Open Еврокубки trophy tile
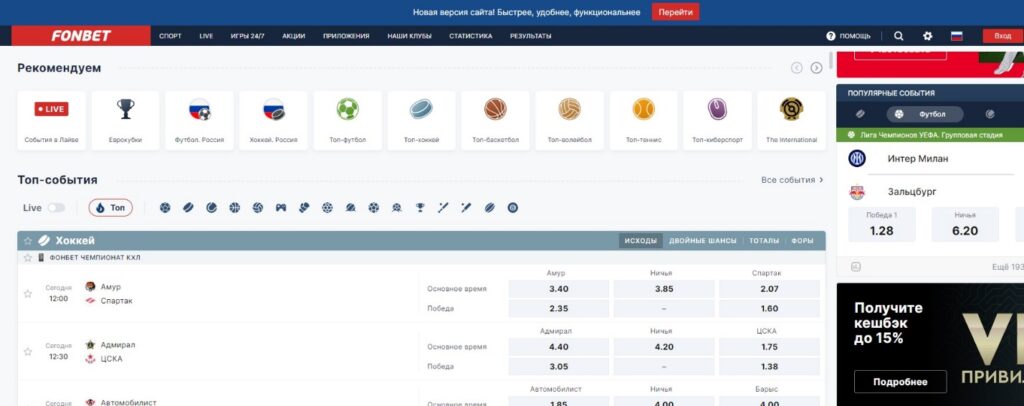Viewport: 1024px width, 406px height. pos(125,121)
